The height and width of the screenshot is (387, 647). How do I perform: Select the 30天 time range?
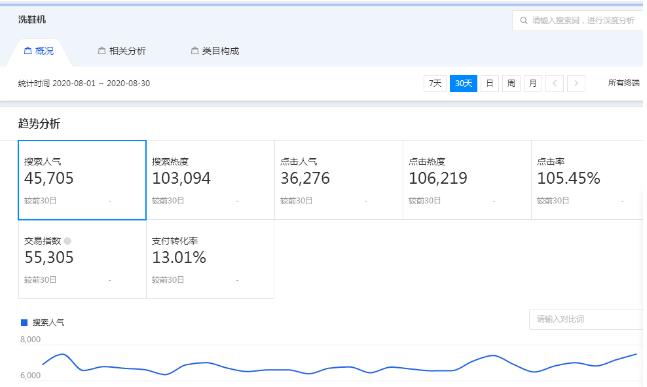point(463,83)
